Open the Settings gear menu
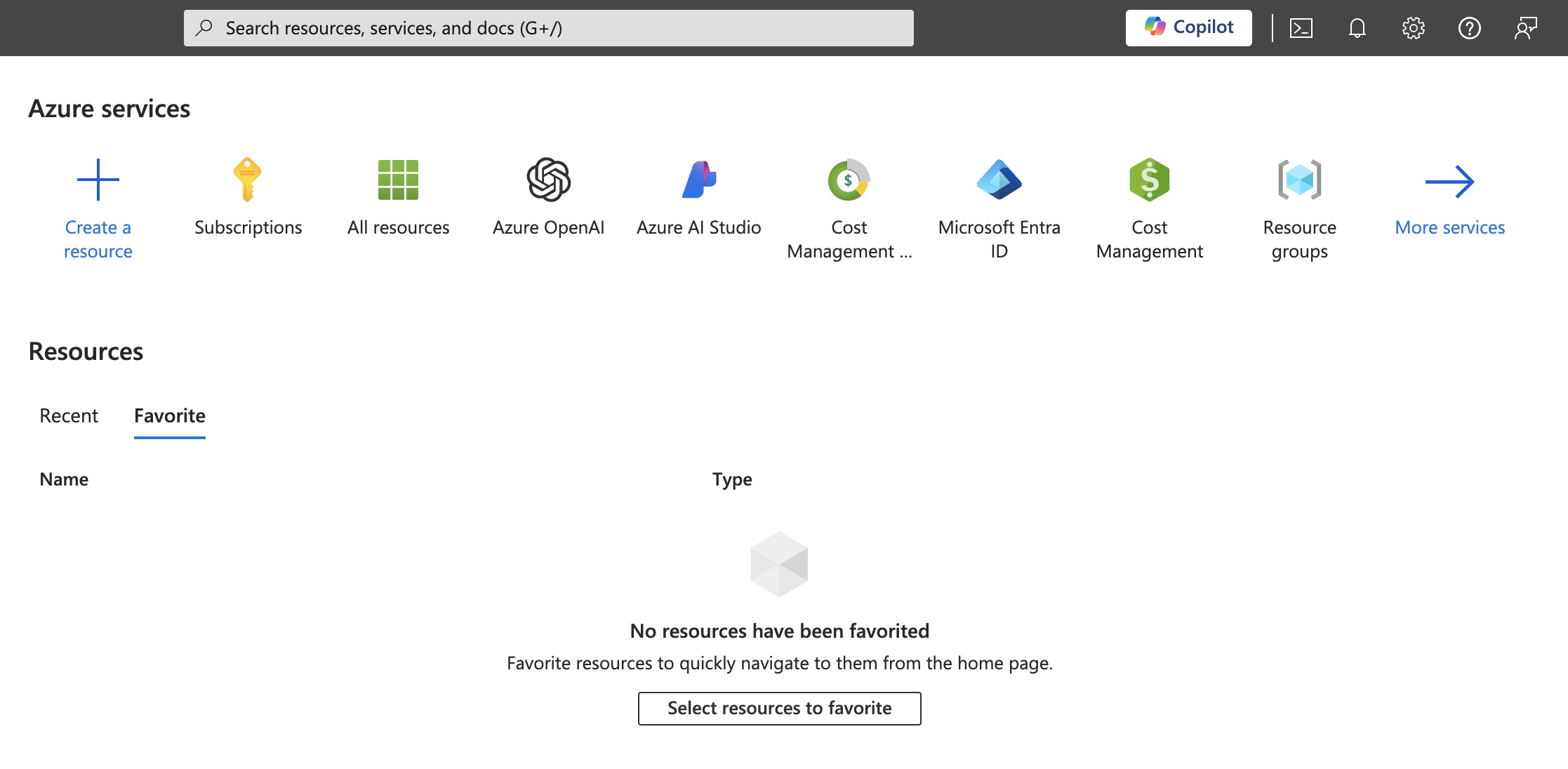The height and width of the screenshot is (769, 1568). pyautogui.click(x=1413, y=27)
